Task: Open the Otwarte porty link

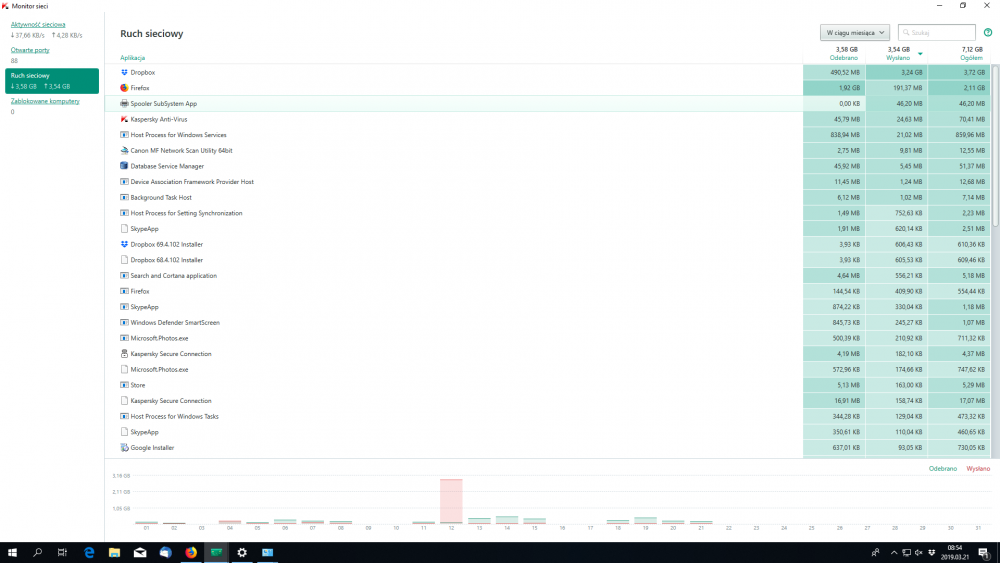Action: tap(30, 49)
